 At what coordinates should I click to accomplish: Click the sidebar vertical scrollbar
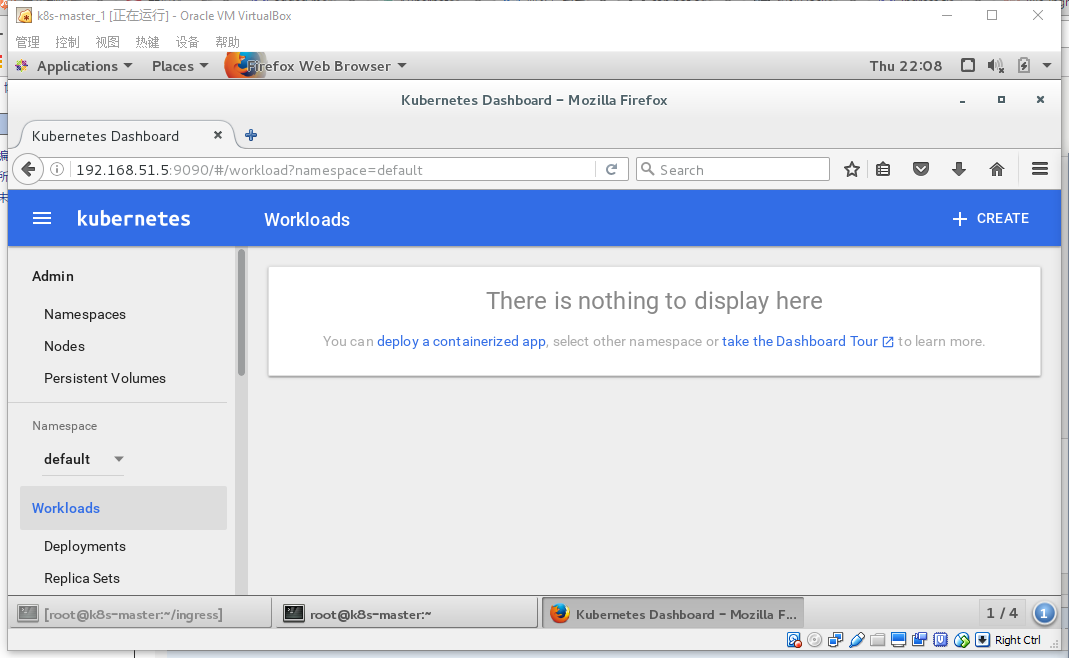tap(241, 312)
